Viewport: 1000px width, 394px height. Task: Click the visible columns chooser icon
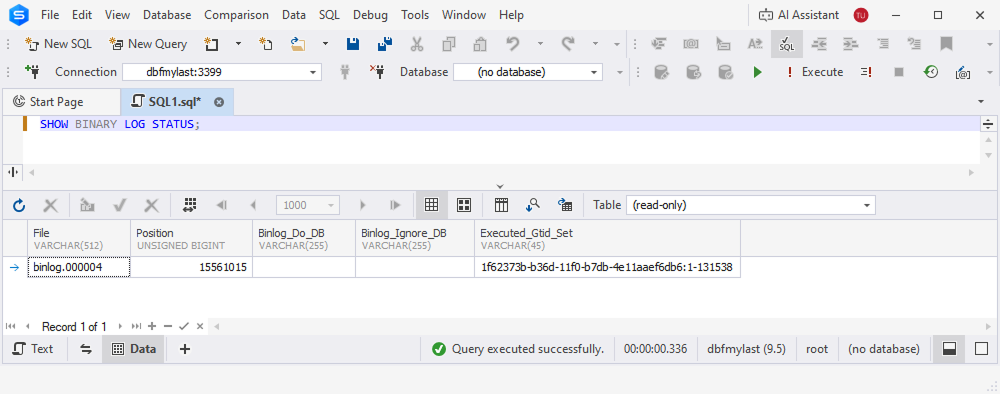pos(501,205)
